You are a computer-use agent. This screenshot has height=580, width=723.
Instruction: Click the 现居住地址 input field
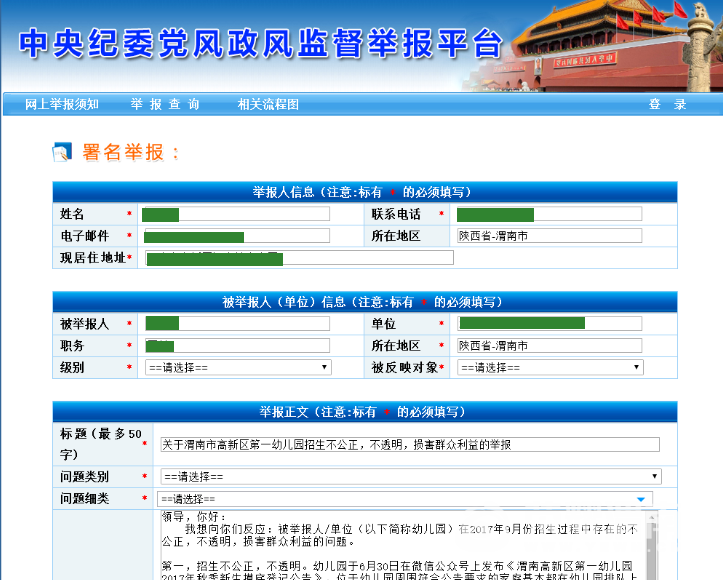[x=300, y=258]
